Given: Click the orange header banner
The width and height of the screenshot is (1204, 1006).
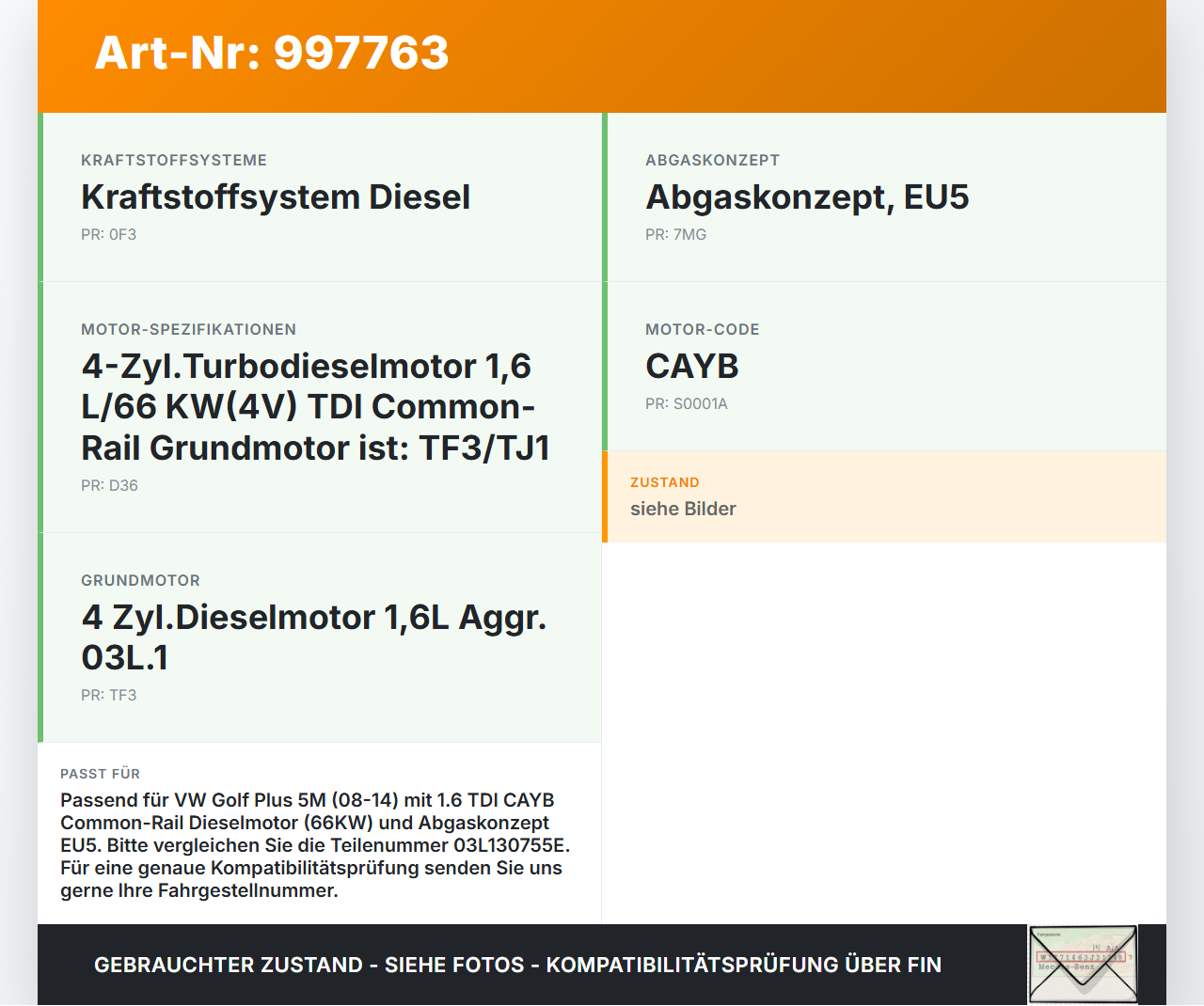Looking at the screenshot, I should pyautogui.click(x=602, y=55).
